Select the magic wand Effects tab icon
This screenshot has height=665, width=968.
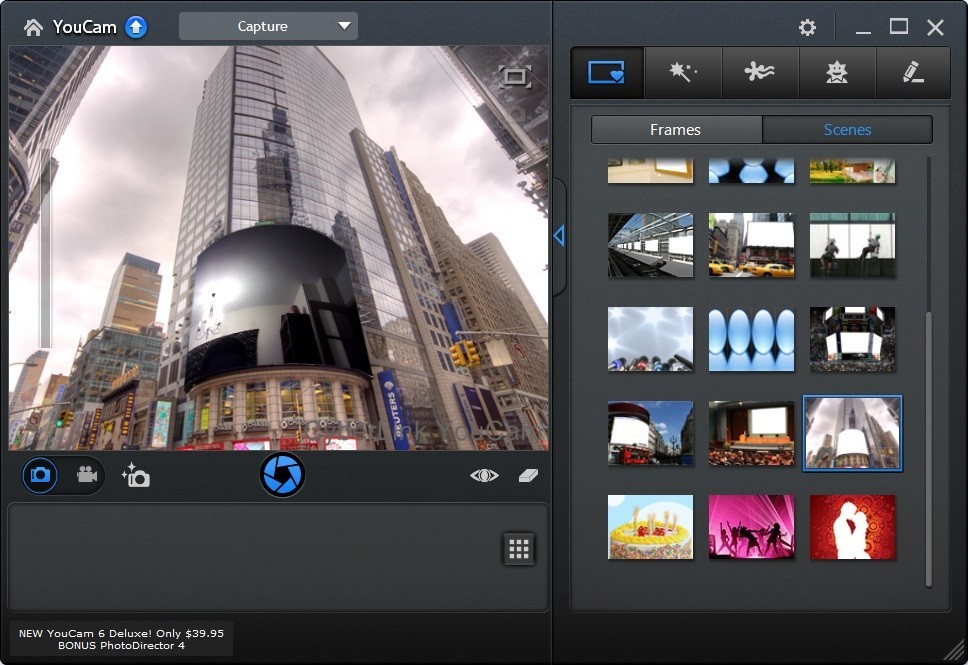[x=683, y=72]
